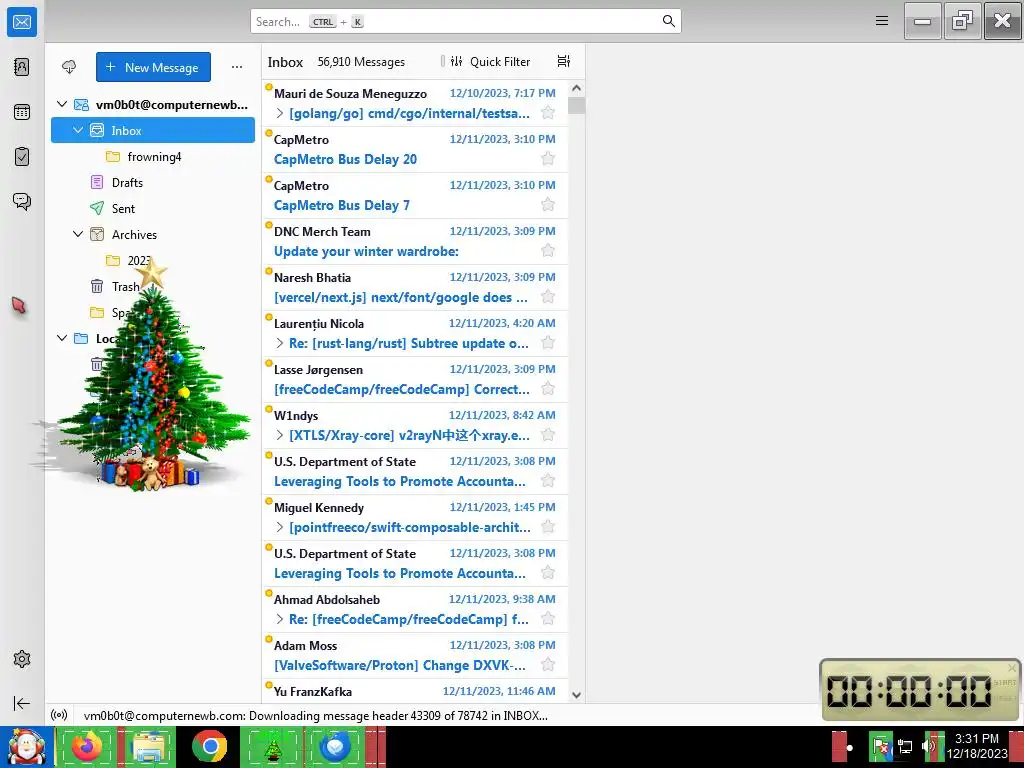Expand the pointfreeco swift-composable thread
The height and width of the screenshot is (768, 1024).
point(280,527)
